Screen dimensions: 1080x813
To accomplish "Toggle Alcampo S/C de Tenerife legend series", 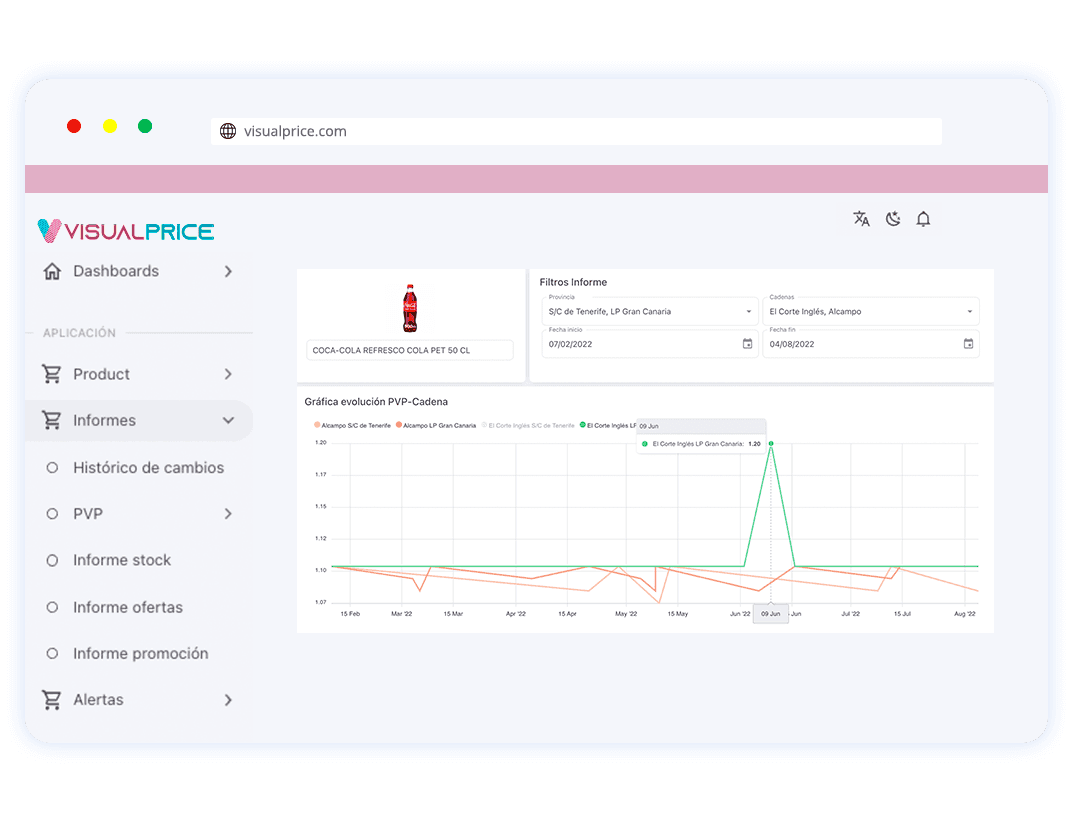I will 353,425.
